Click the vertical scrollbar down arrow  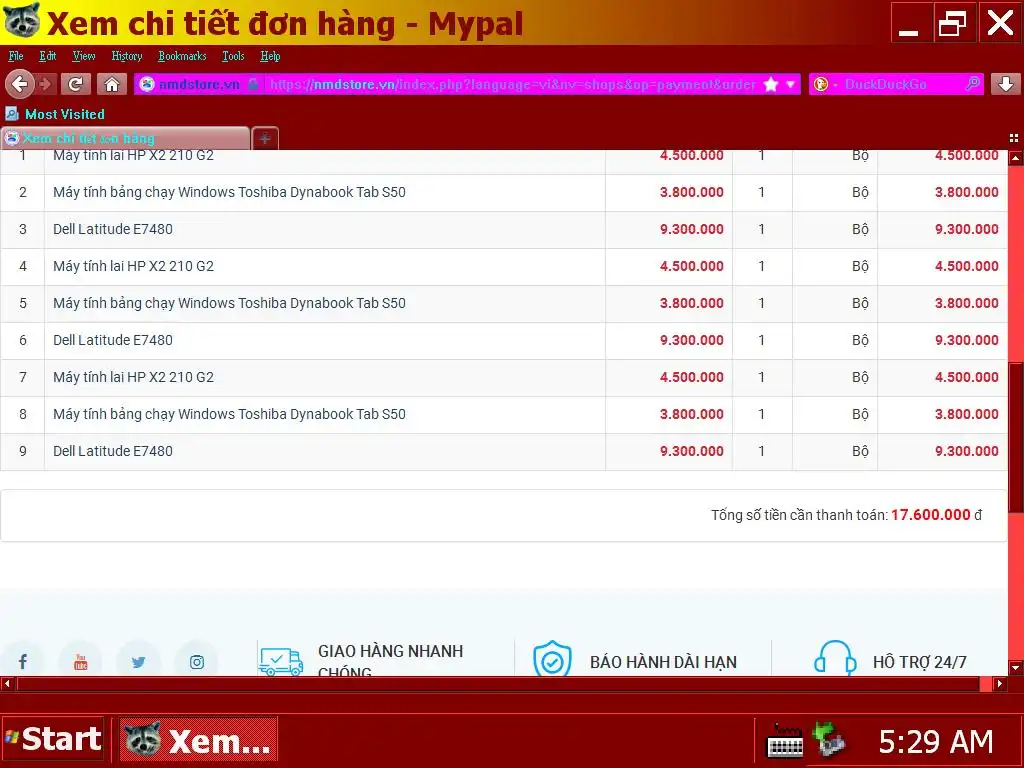point(1016,668)
